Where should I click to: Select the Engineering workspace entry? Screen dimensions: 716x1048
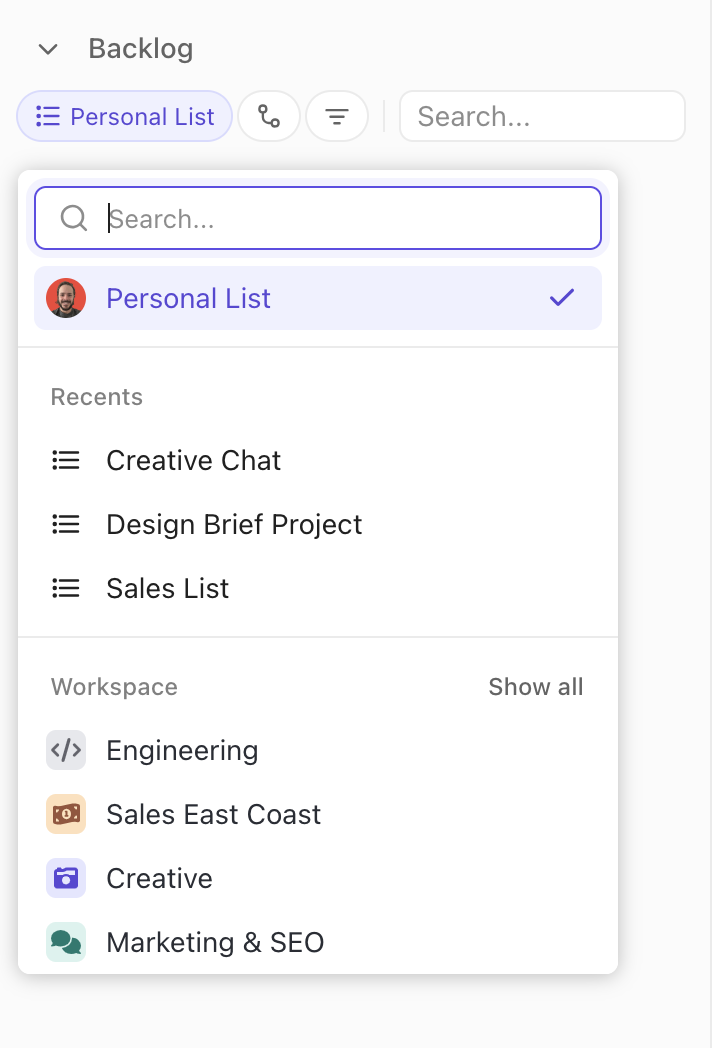182,750
